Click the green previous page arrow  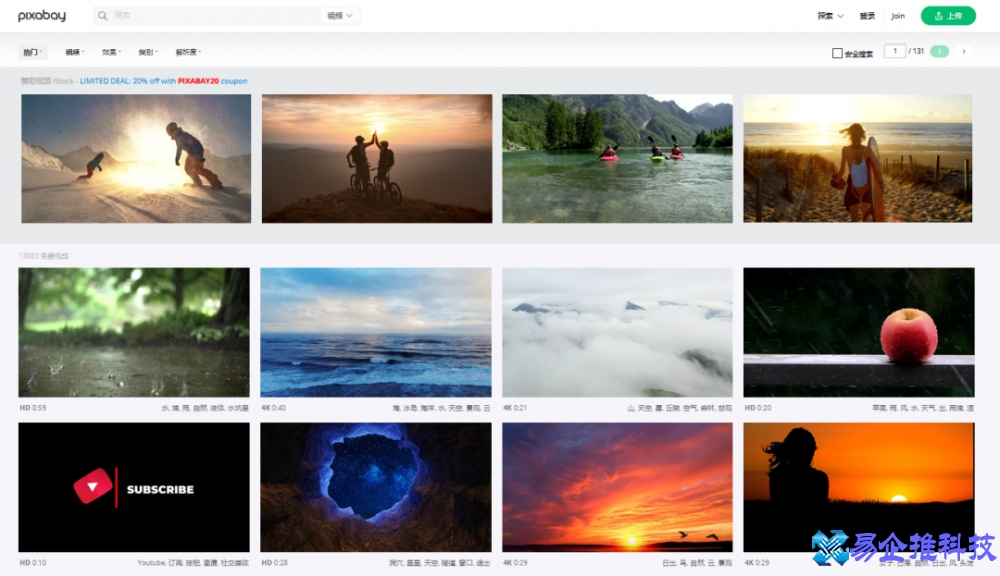[939, 51]
